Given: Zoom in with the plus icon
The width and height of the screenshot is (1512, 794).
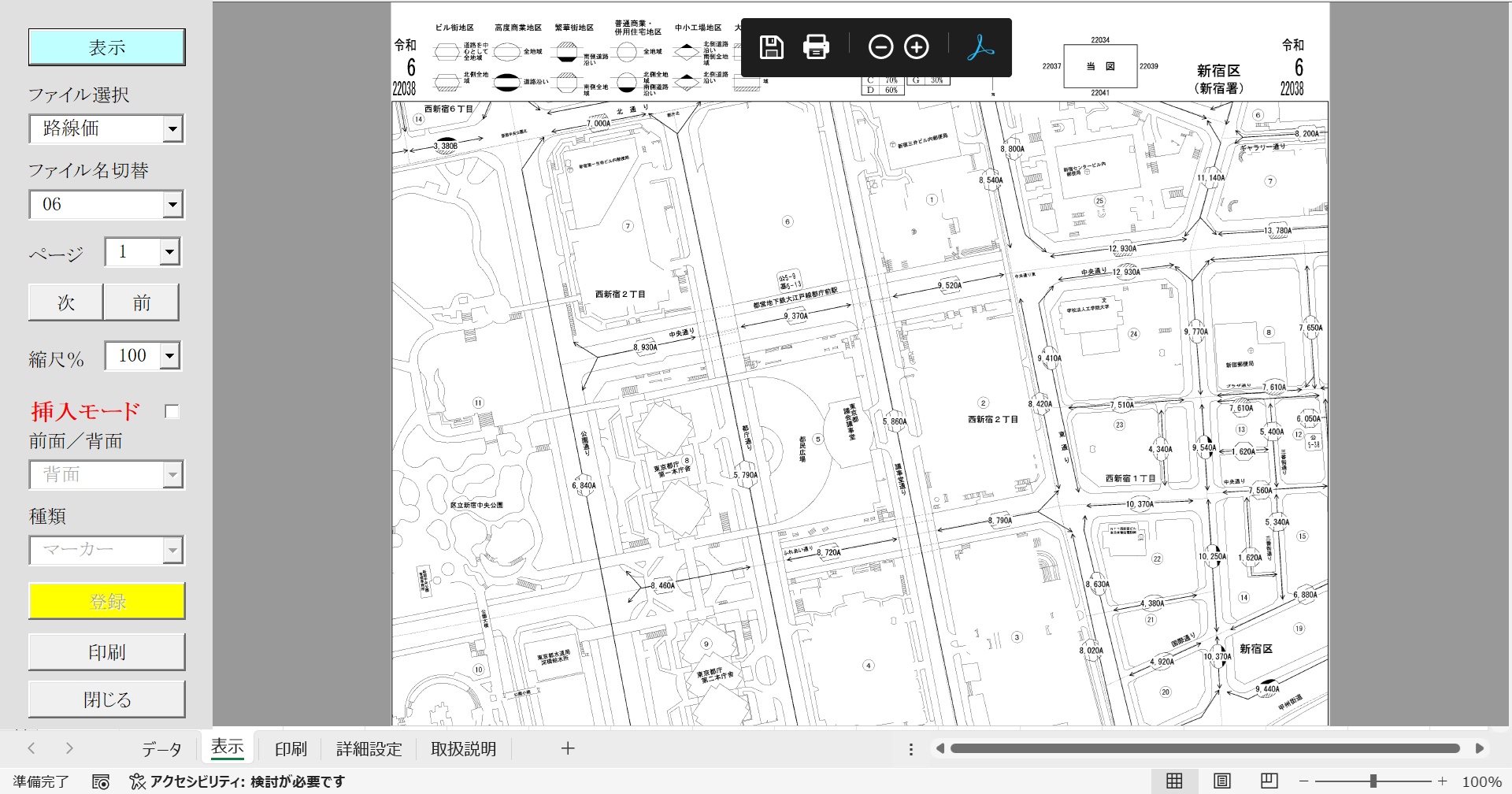Looking at the screenshot, I should (917, 47).
